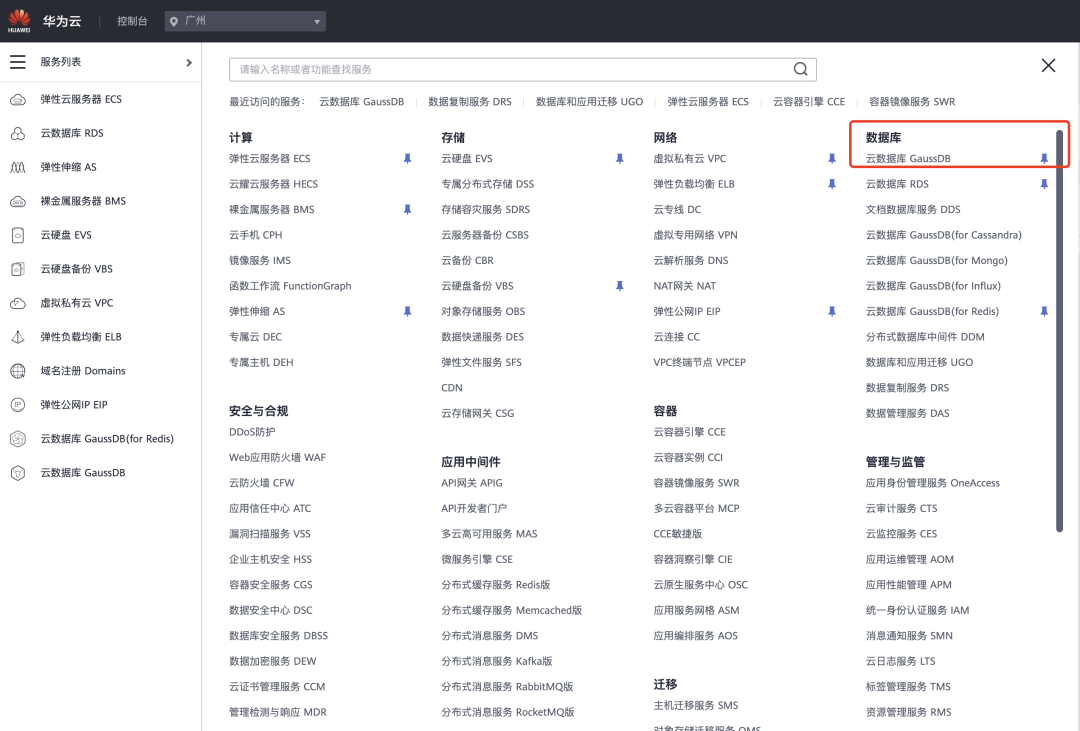Open 对象存储服务 OBS link
This screenshot has width=1080, height=731.
[483, 311]
